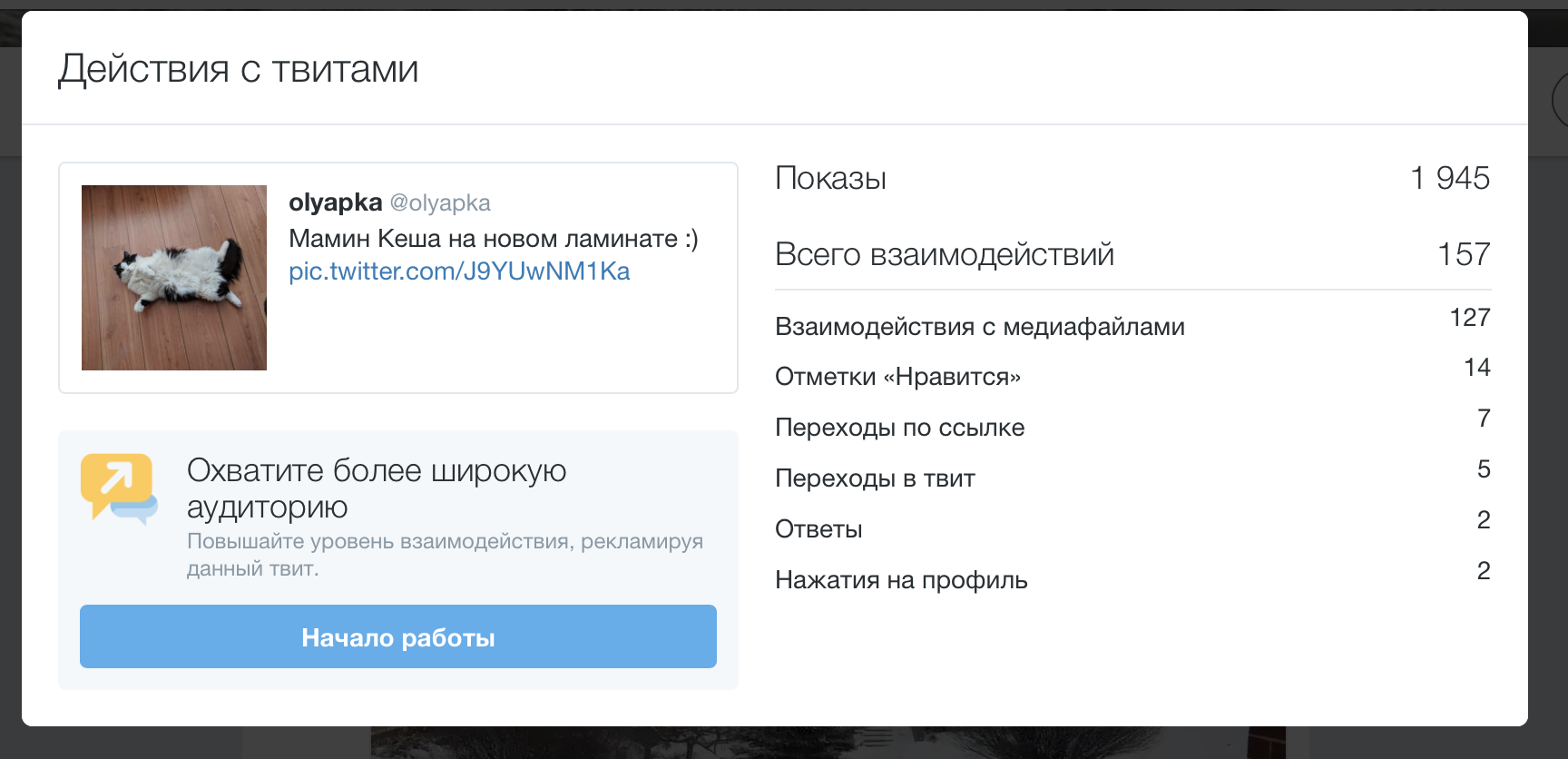
Task: Open the pic.twitter.com/J9YUwNM1Ka link
Action: click(459, 271)
